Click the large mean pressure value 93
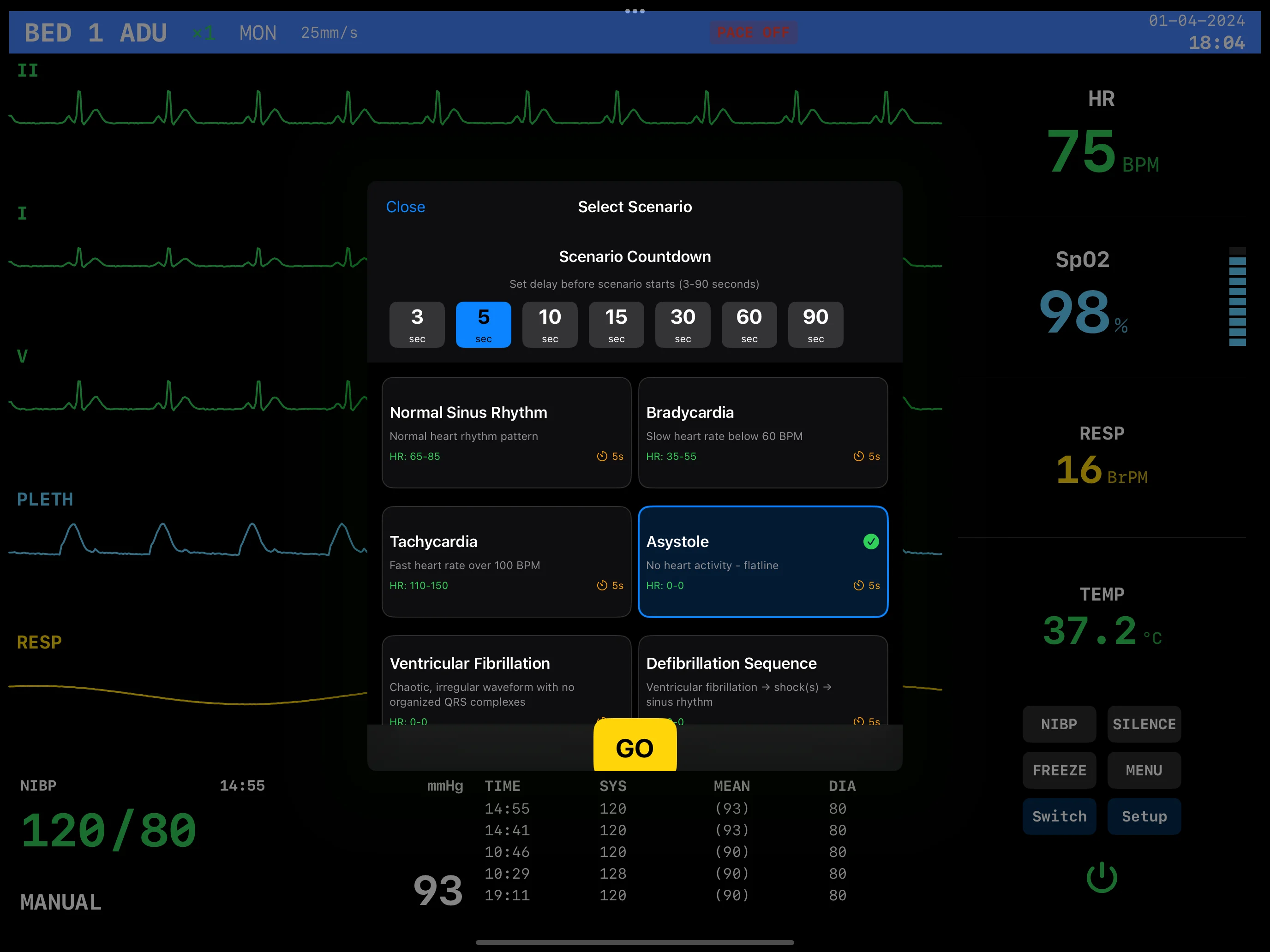Viewport: 1270px width, 952px height. click(438, 890)
